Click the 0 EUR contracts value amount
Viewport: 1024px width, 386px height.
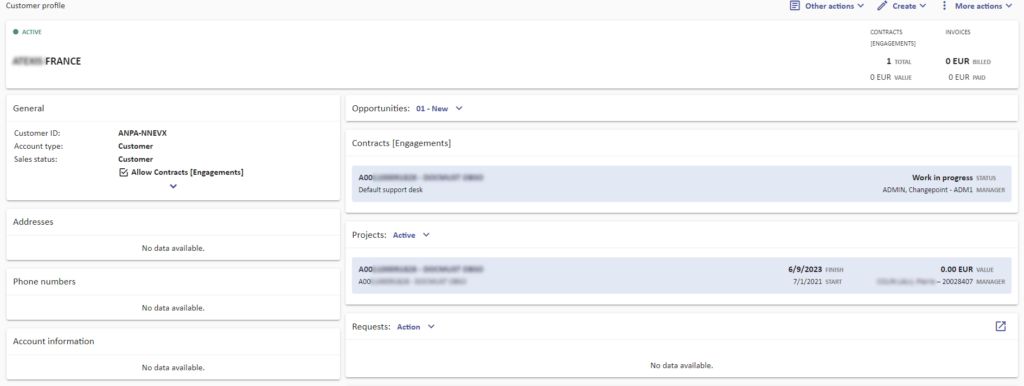pyautogui.click(x=880, y=77)
